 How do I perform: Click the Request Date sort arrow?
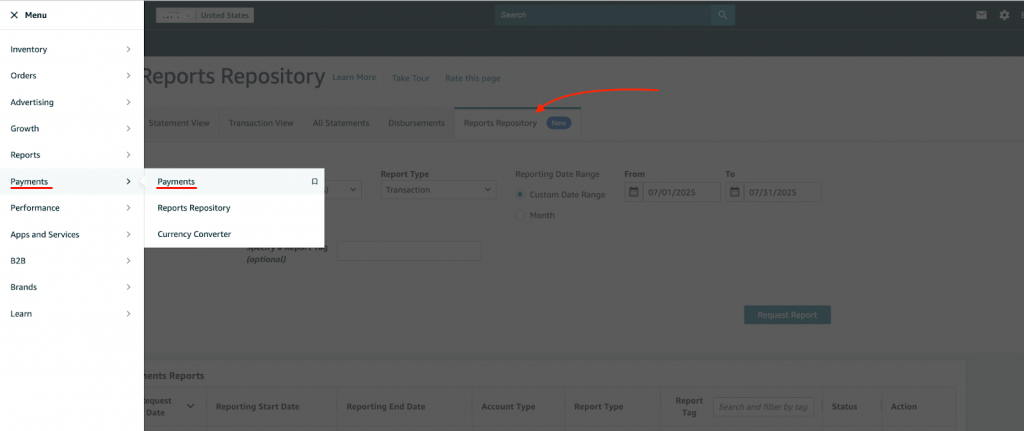(191, 406)
